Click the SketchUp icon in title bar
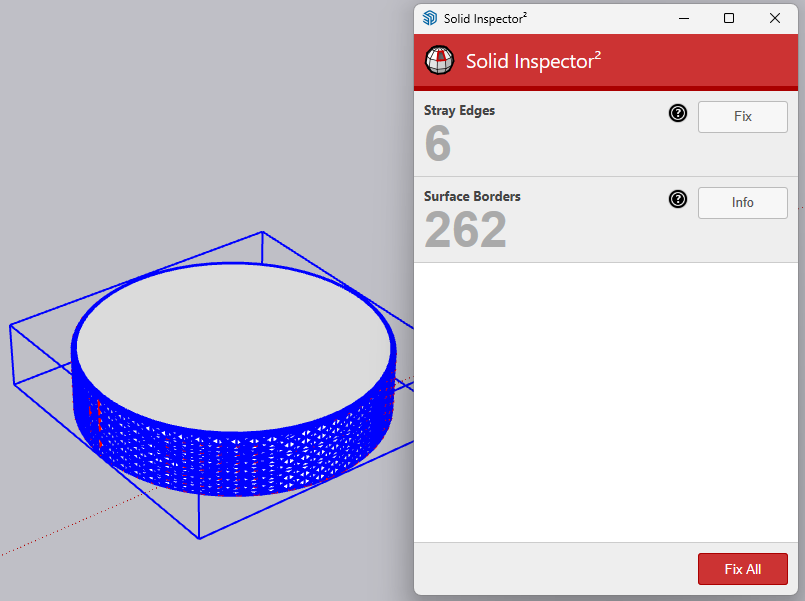The height and width of the screenshot is (601, 805). [x=430, y=18]
